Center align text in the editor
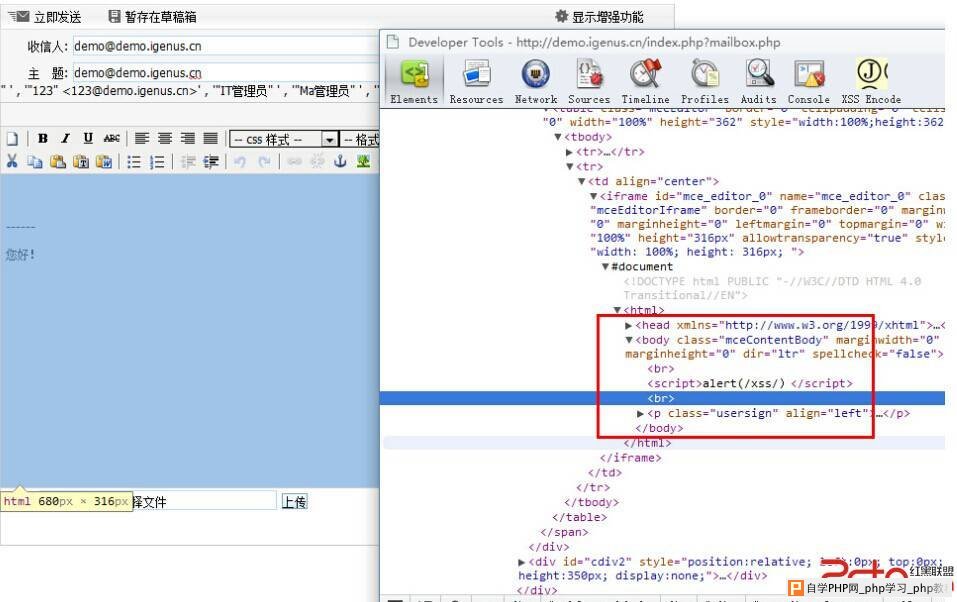This screenshot has height=602, width=957. pos(165,139)
